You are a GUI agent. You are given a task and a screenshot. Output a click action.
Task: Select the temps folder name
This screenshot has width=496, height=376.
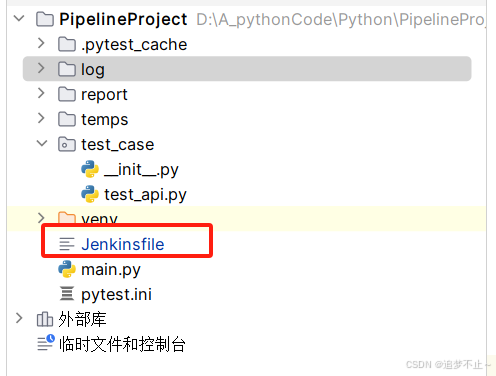(105, 120)
